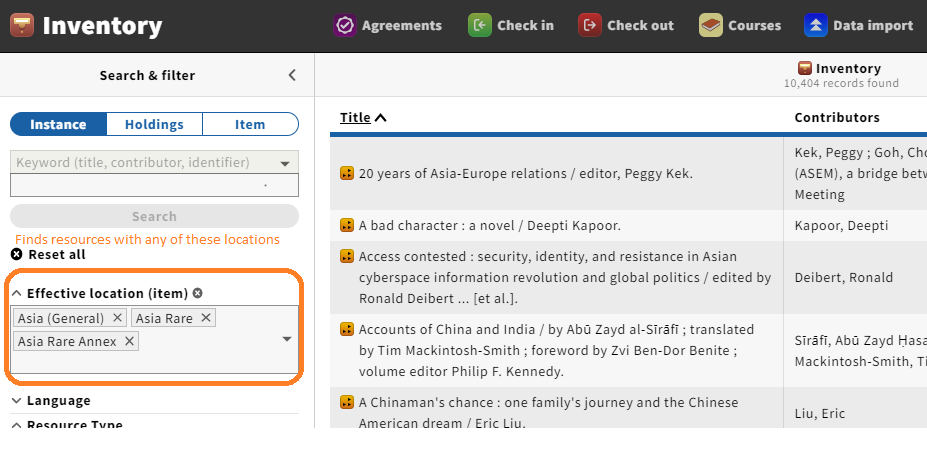Click the Inventory title in header
This screenshot has width=927, height=460.
coord(102,25)
